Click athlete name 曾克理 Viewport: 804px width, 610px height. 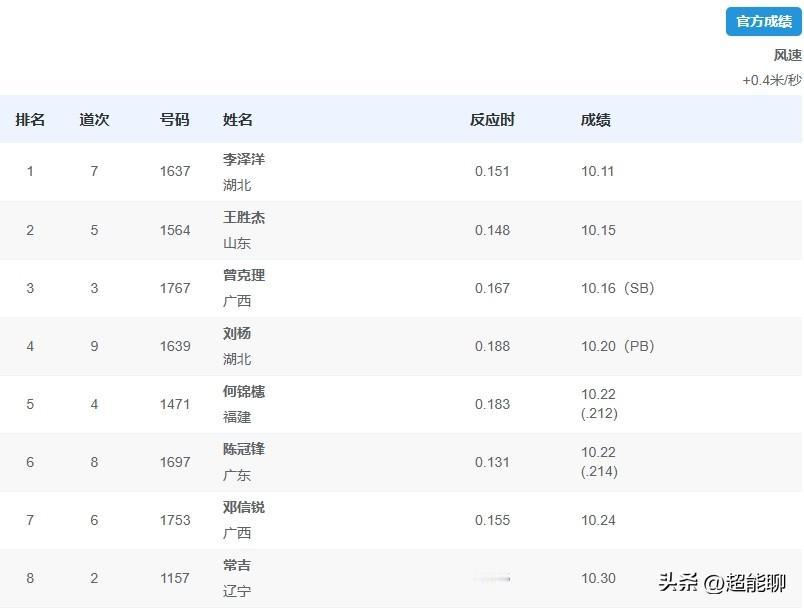tap(244, 275)
